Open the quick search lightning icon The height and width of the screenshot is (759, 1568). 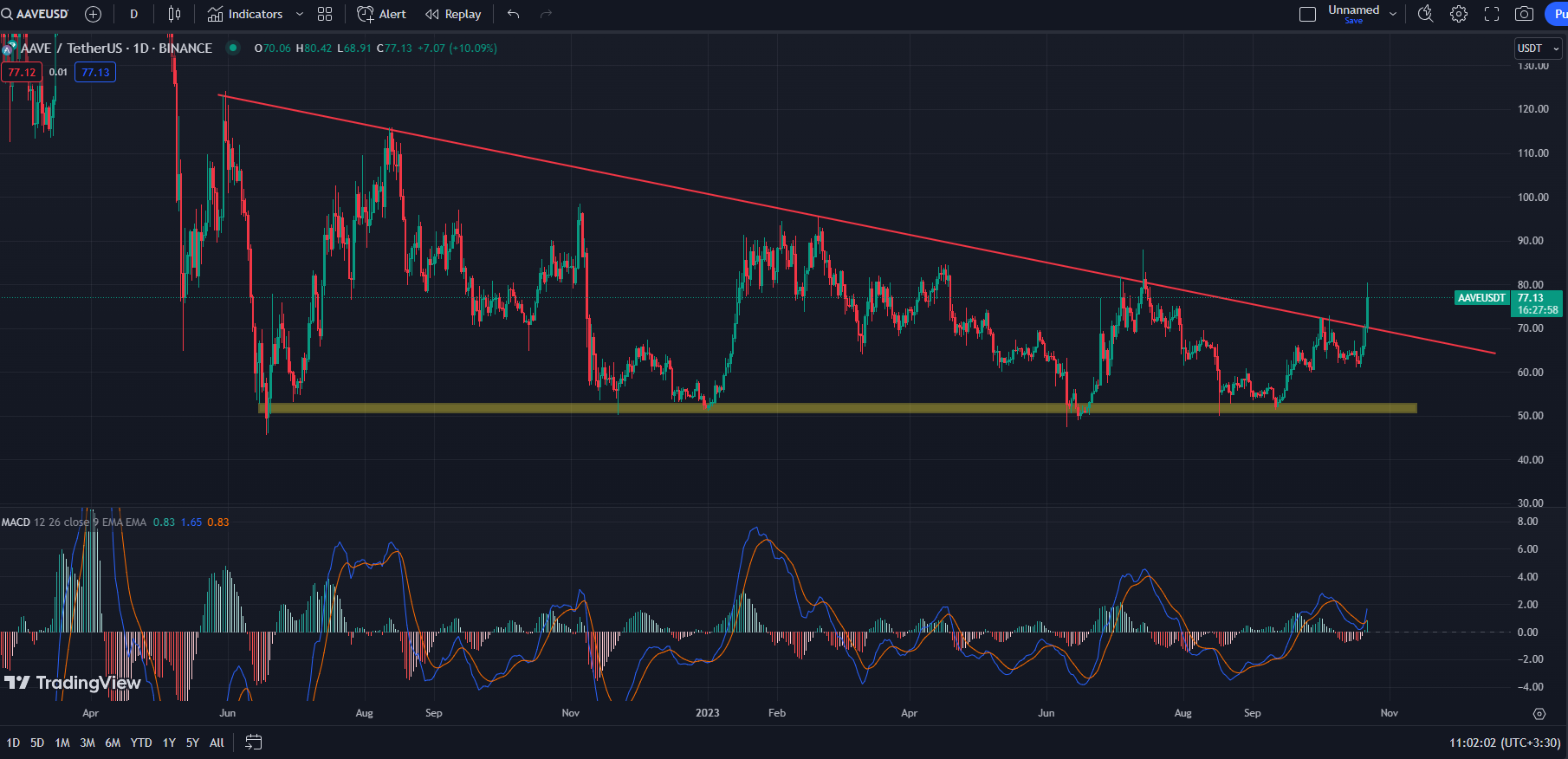(x=1425, y=14)
